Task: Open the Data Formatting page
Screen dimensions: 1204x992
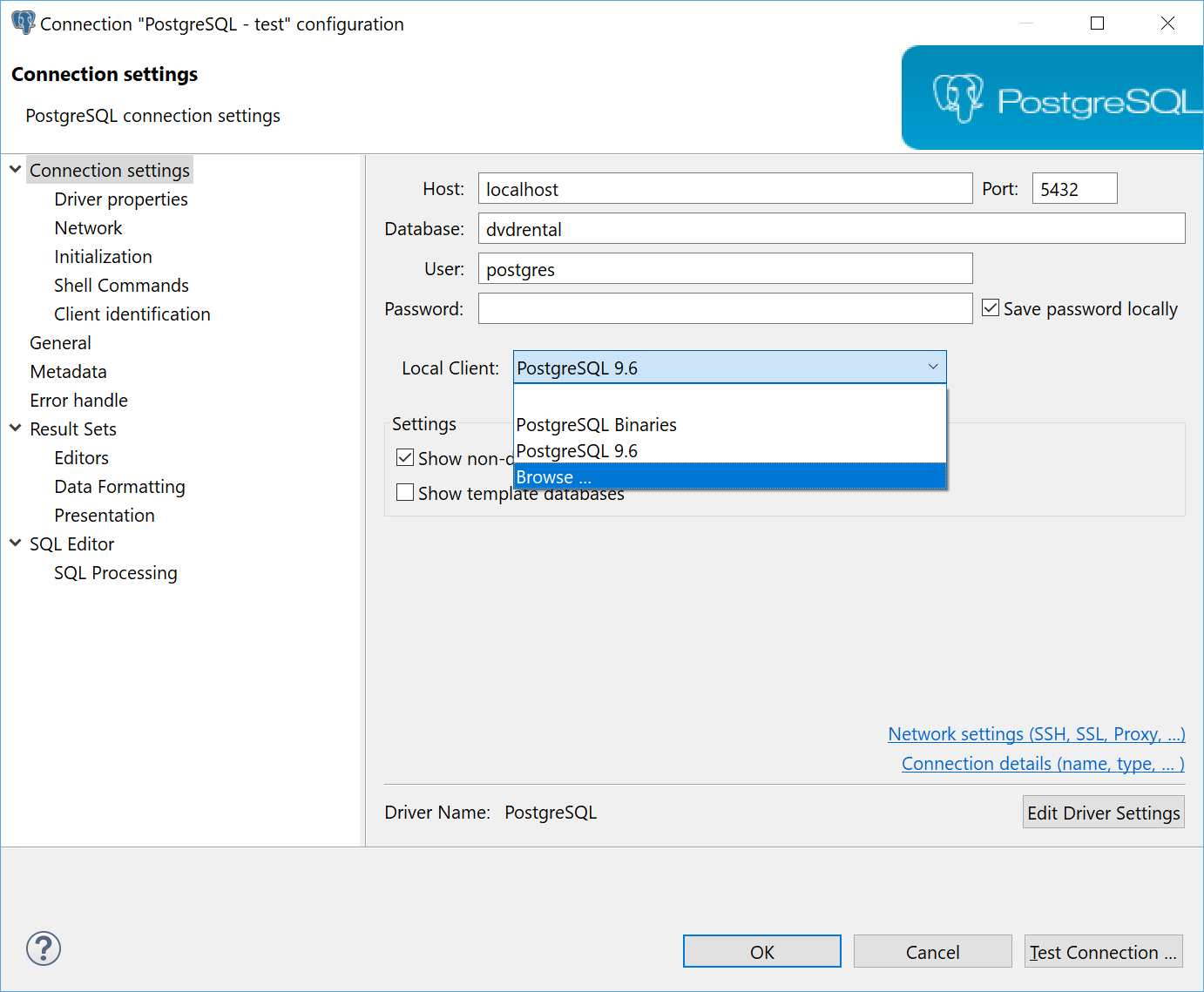Action: [x=119, y=486]
